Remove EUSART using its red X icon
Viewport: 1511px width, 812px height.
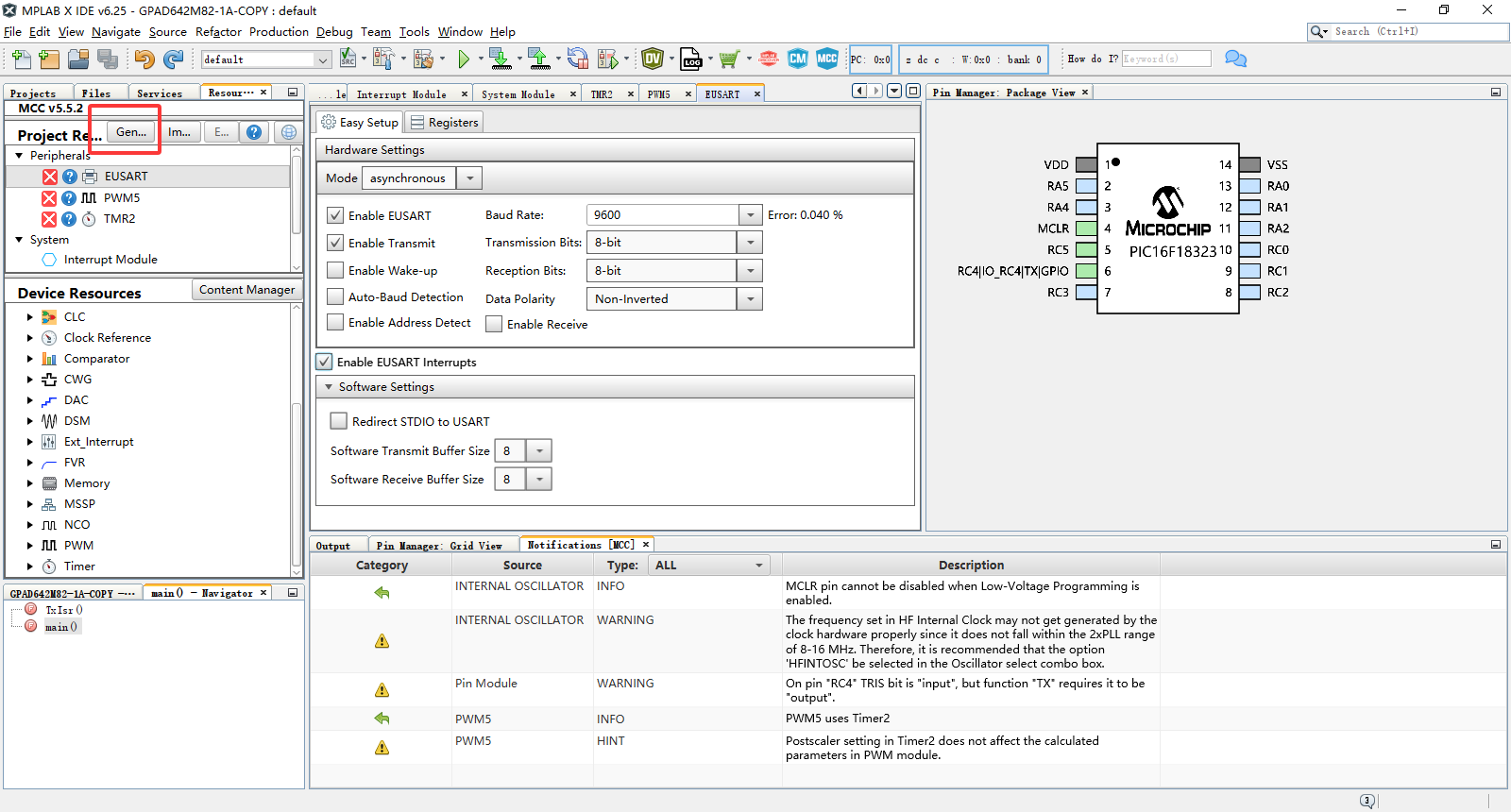tap(50, 177)
